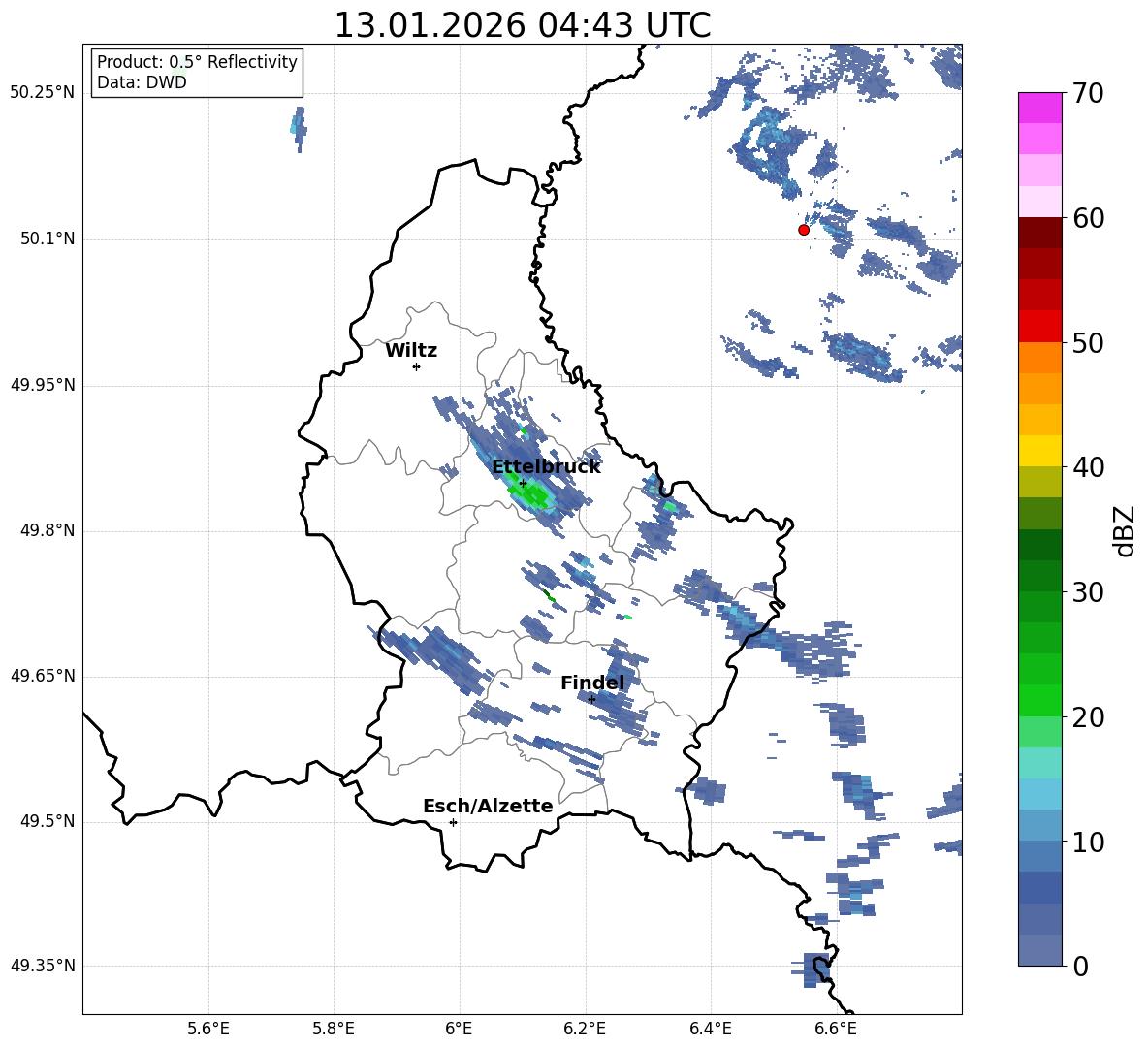Click the 5.8°E longitude label
Viewport: 1148px width, 1048px height.
(x=334, y=1029)
